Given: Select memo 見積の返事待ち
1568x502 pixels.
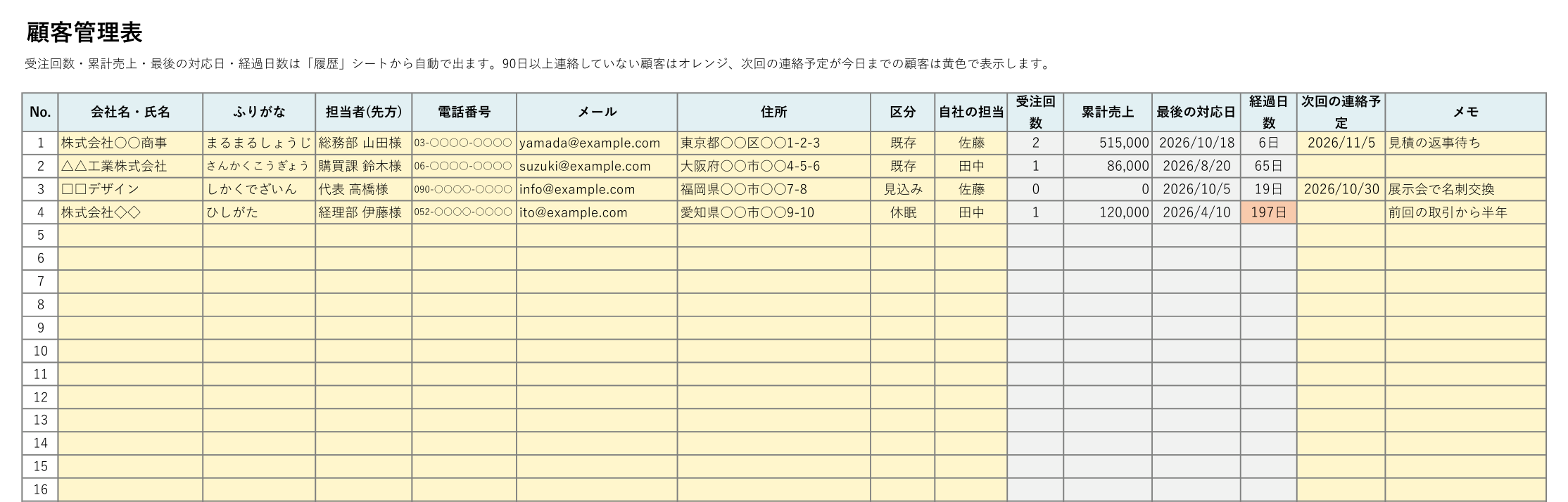Looking at the screenshot, I should coord(1466,143).
